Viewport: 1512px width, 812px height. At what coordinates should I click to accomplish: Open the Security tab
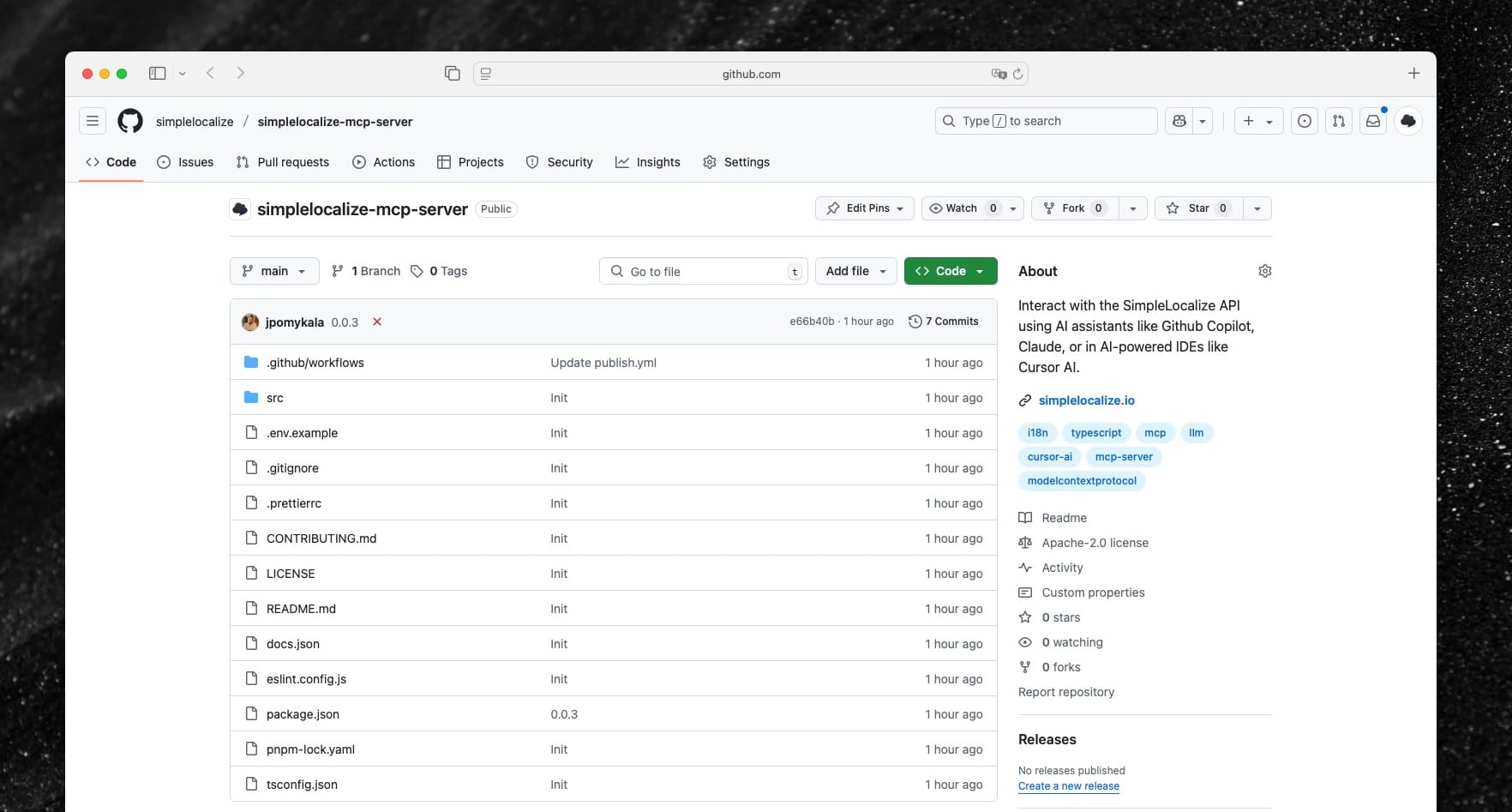tap(559, 162)
